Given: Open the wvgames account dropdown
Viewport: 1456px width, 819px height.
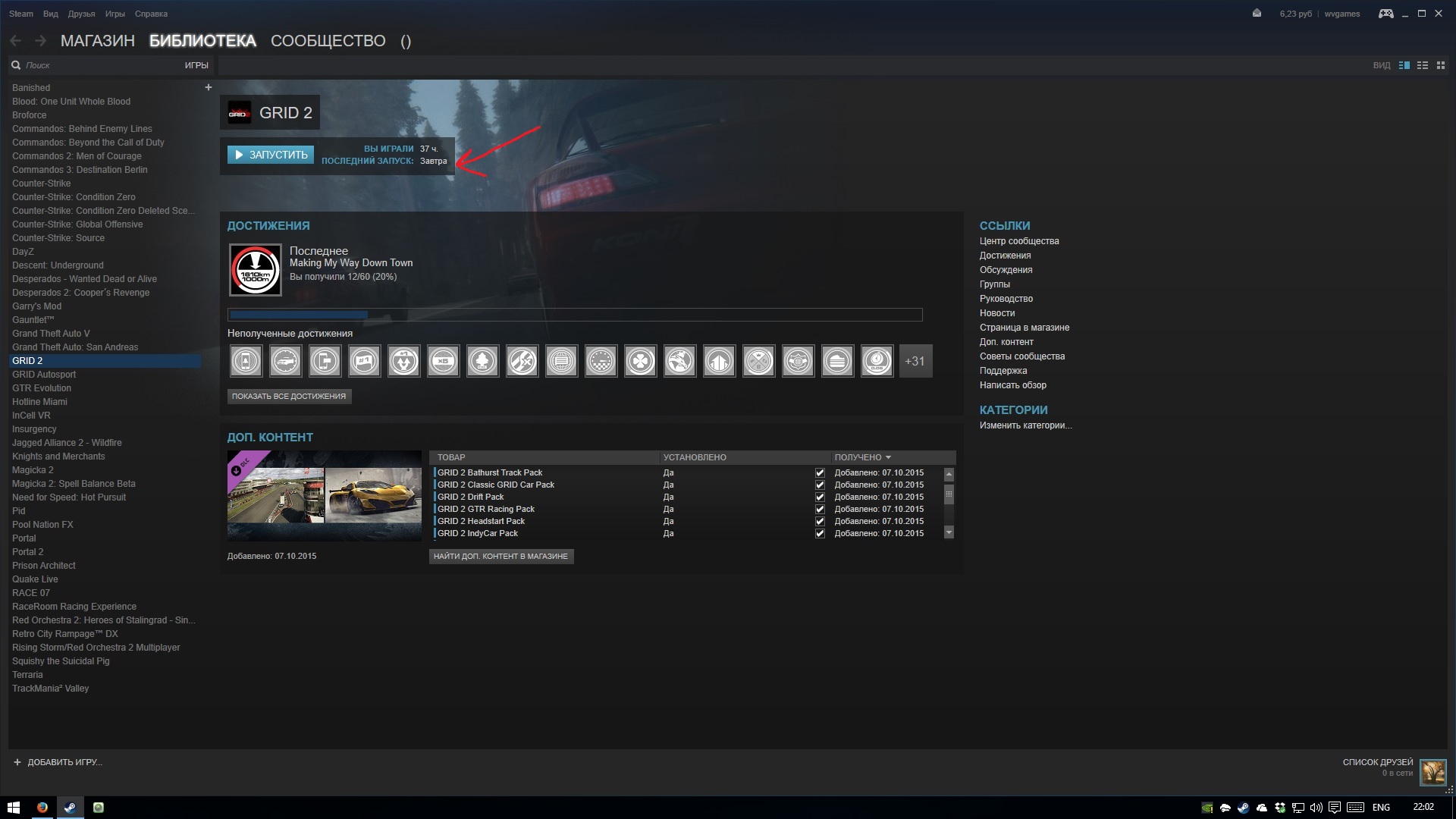Looking at the screenshot, I should click(1341, 14).
